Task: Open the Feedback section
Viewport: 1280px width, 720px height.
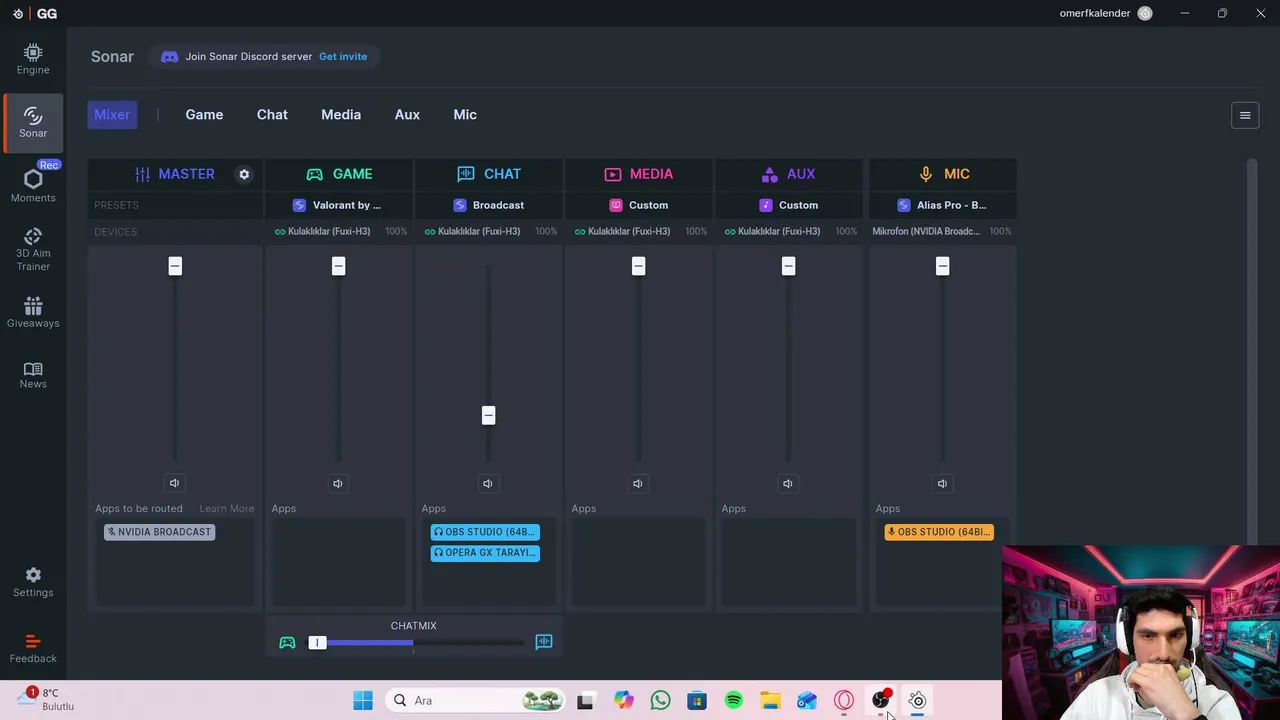Action: coord(33,648)
